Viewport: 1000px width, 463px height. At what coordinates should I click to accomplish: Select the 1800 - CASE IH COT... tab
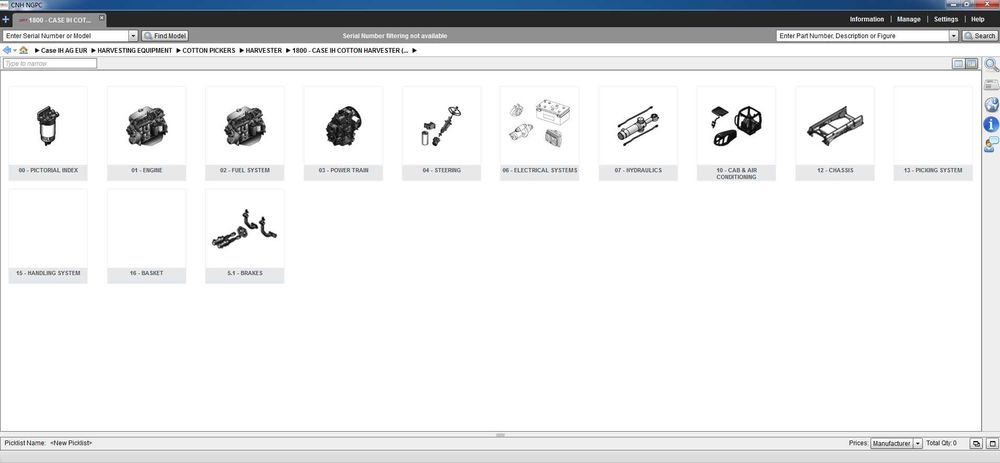61,20
